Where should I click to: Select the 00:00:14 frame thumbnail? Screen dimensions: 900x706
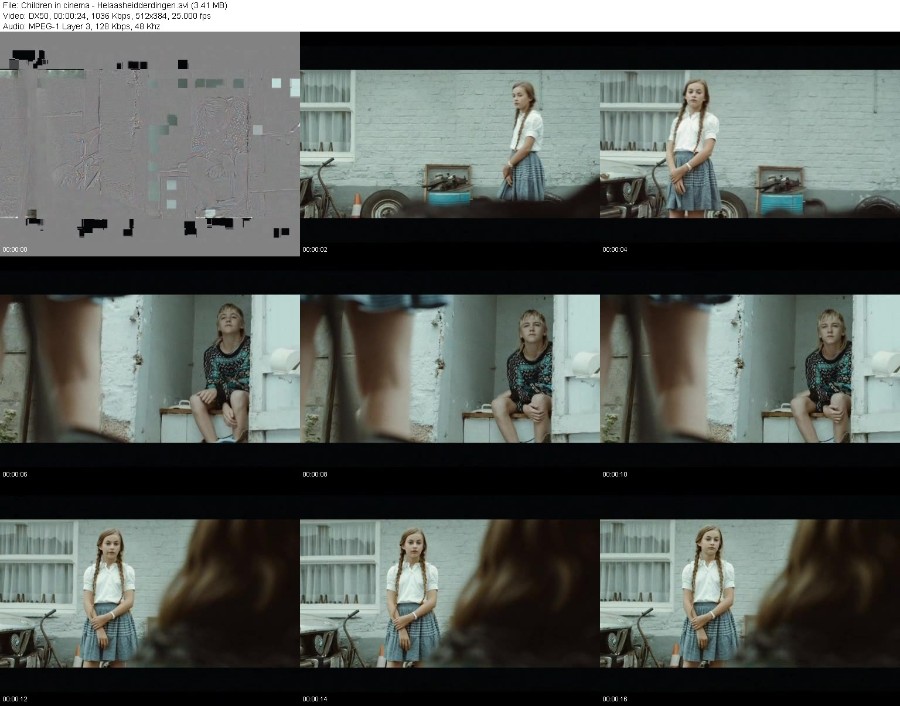point(450,594)
